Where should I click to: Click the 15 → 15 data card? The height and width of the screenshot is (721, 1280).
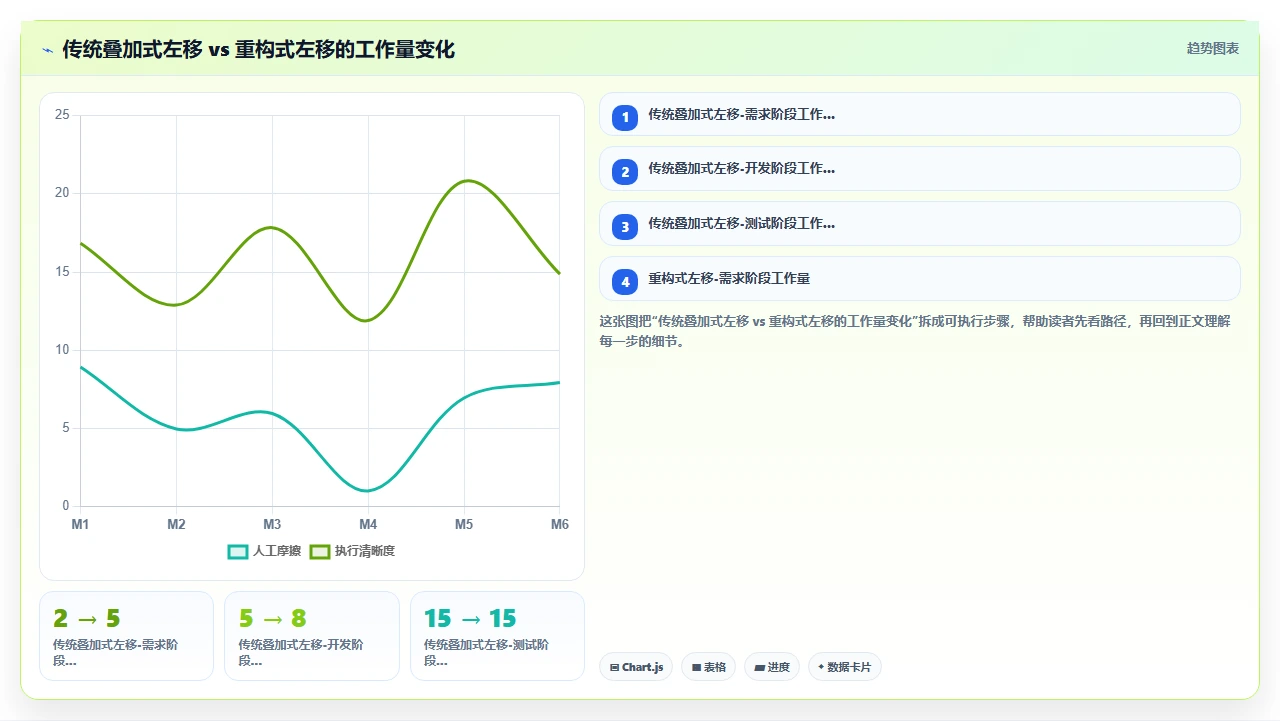[x=497, y=636]
